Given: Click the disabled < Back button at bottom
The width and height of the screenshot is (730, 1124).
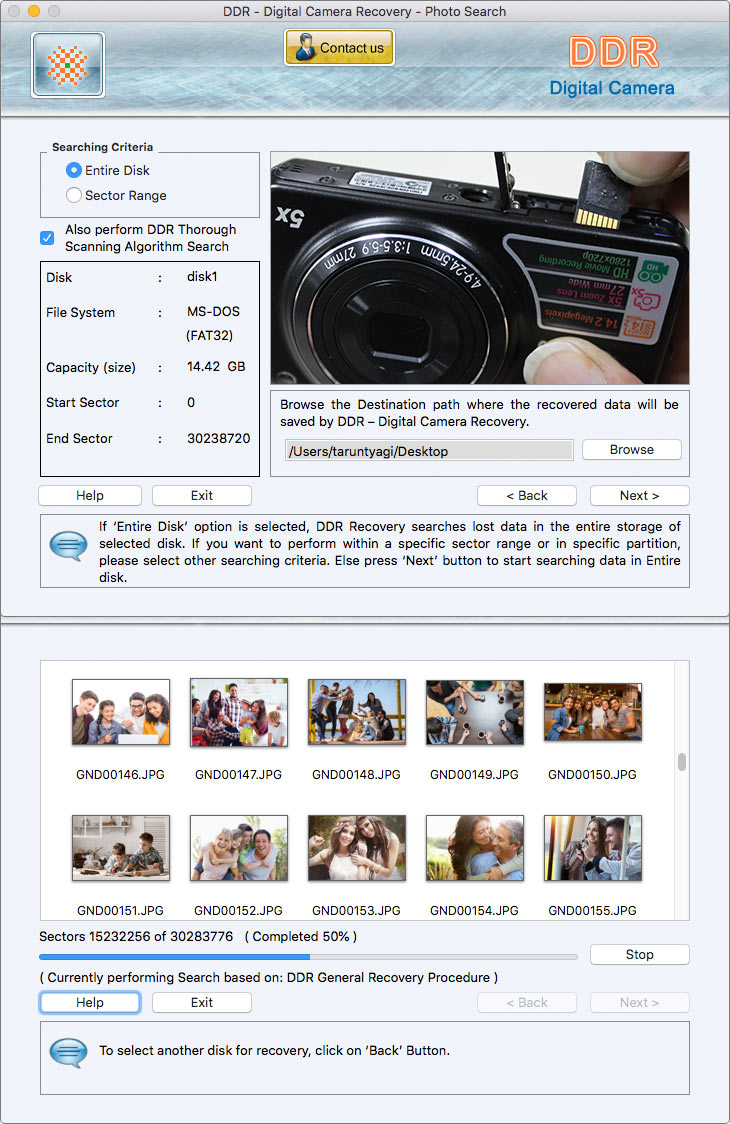Looking at the screenshot, I should 527,1002.
